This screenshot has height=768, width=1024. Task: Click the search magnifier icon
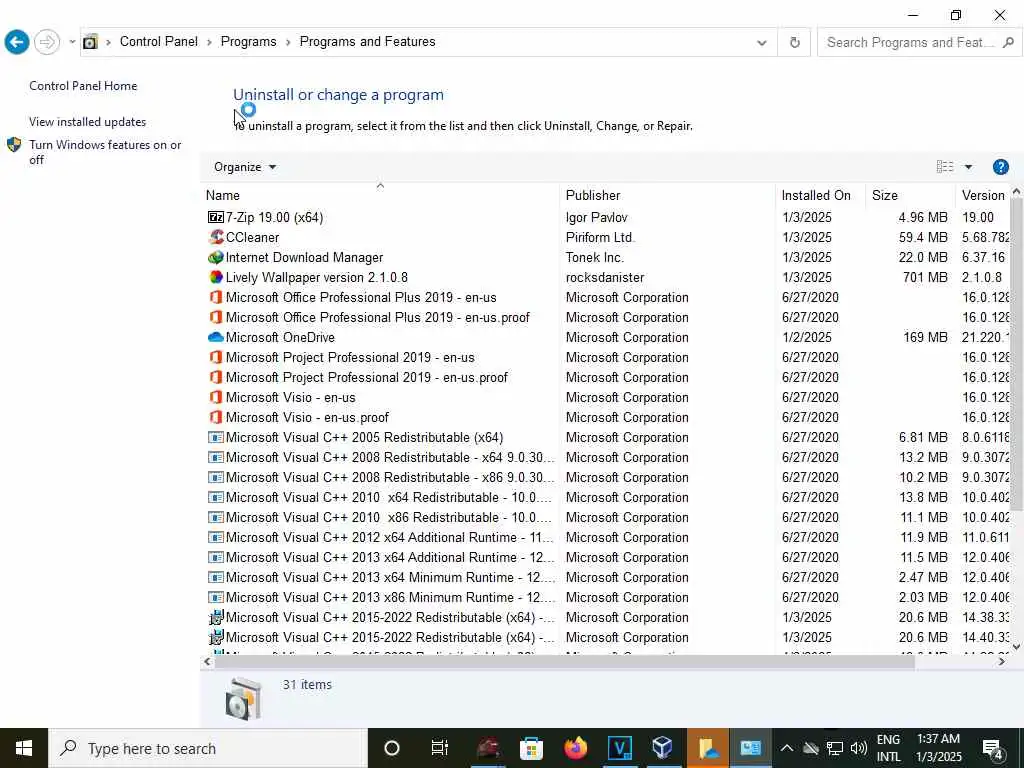coord(1008,42)
